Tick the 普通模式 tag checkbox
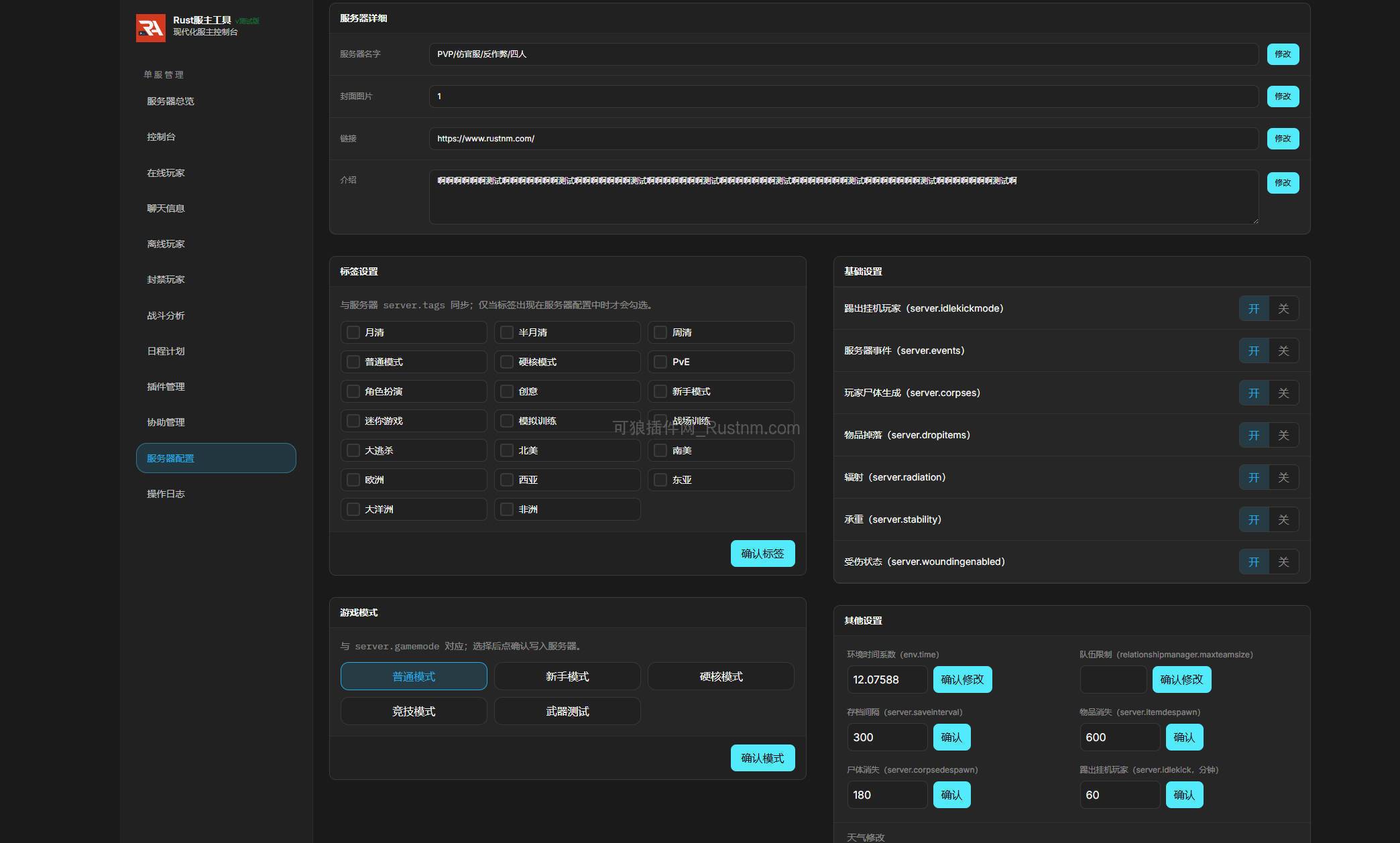 coord(353,362)
